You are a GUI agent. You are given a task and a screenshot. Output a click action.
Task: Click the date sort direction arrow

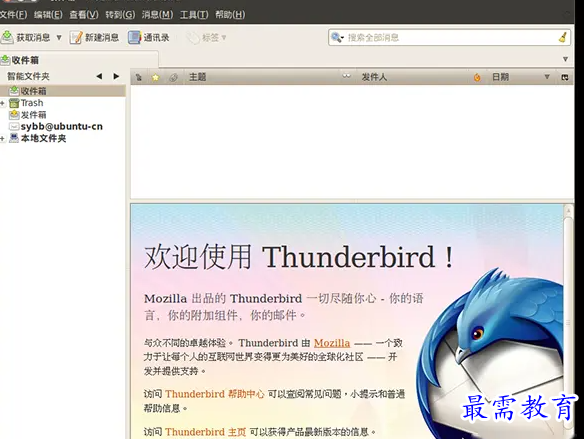coord(547,77)
